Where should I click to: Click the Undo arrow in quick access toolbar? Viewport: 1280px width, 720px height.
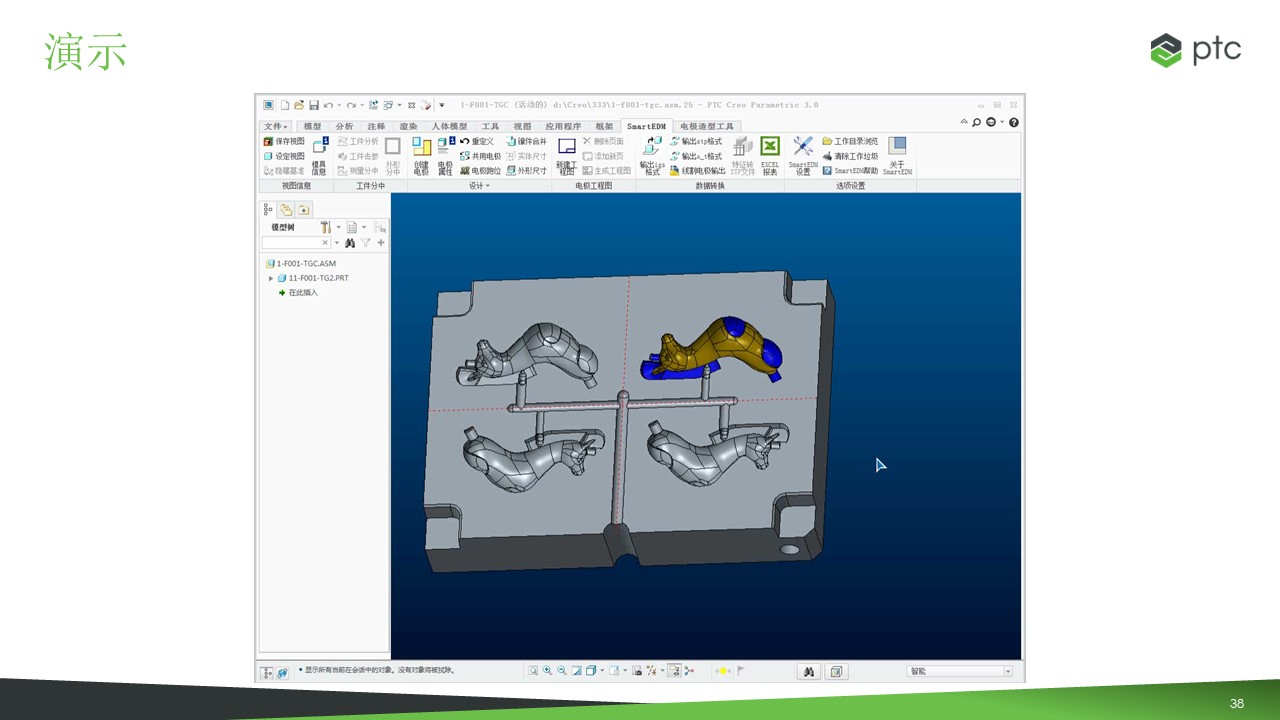328,105
